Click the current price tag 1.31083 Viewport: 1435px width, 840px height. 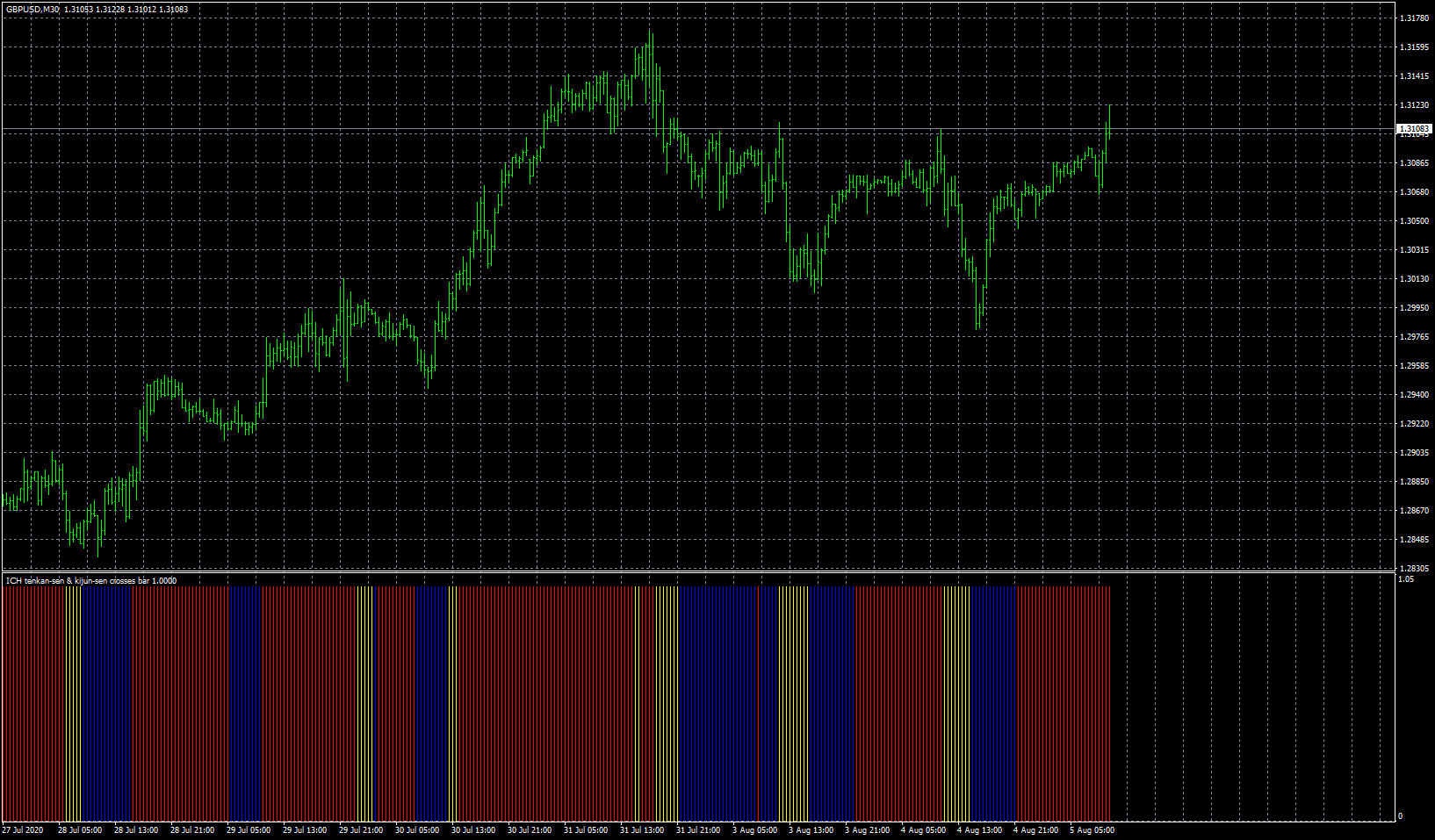point(1414,129)
